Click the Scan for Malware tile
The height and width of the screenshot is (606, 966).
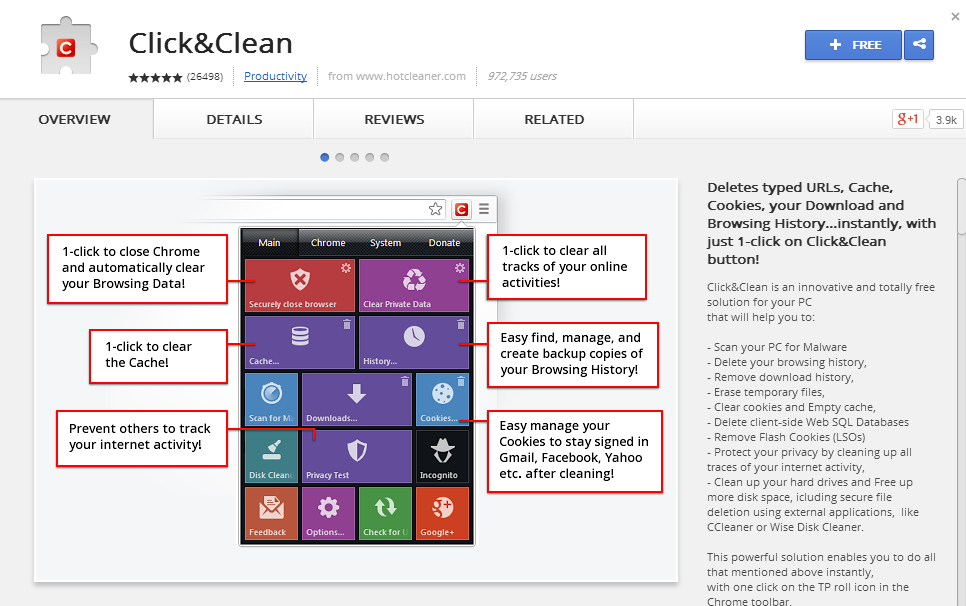pos(271,399)
